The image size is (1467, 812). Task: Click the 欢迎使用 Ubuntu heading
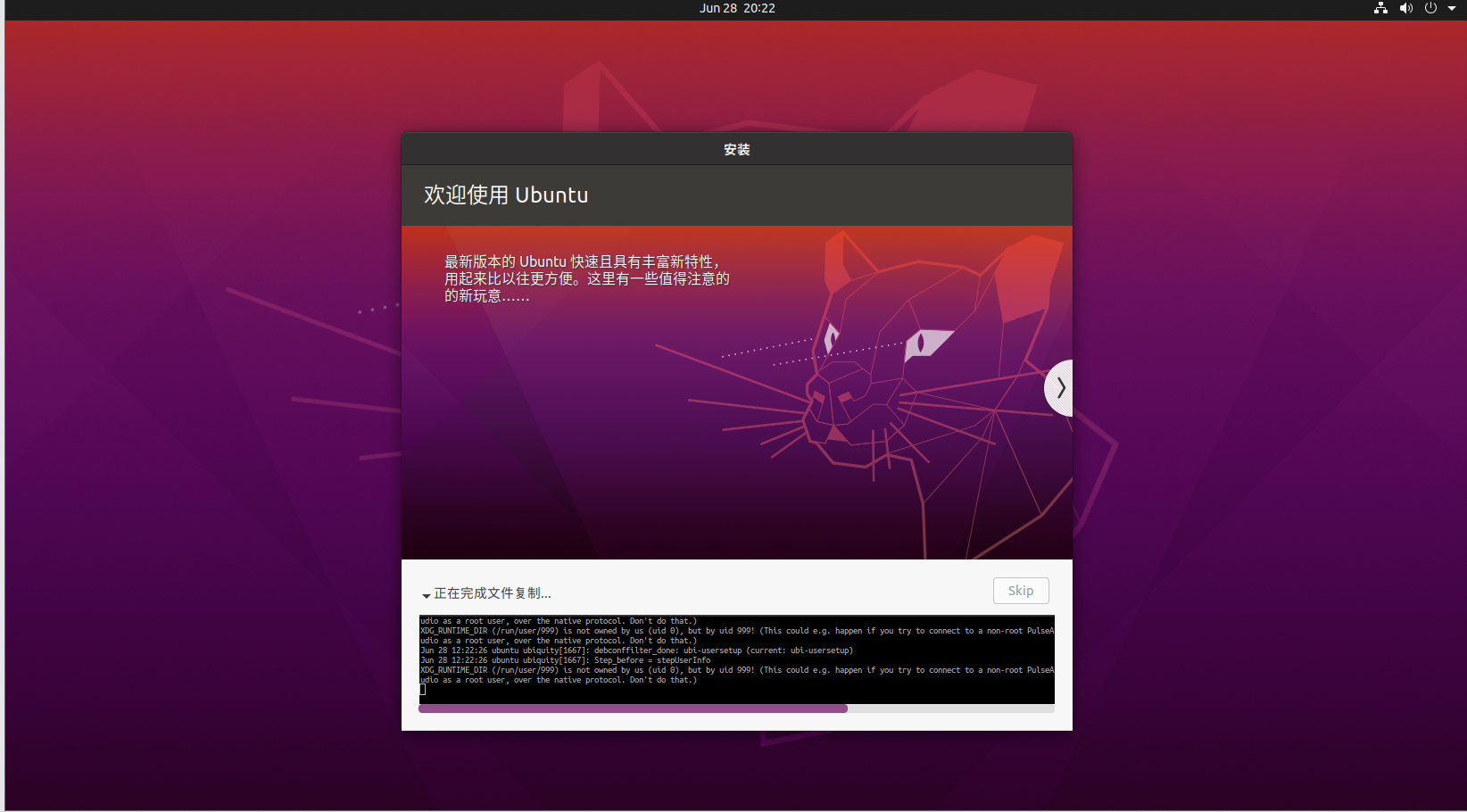506,195
